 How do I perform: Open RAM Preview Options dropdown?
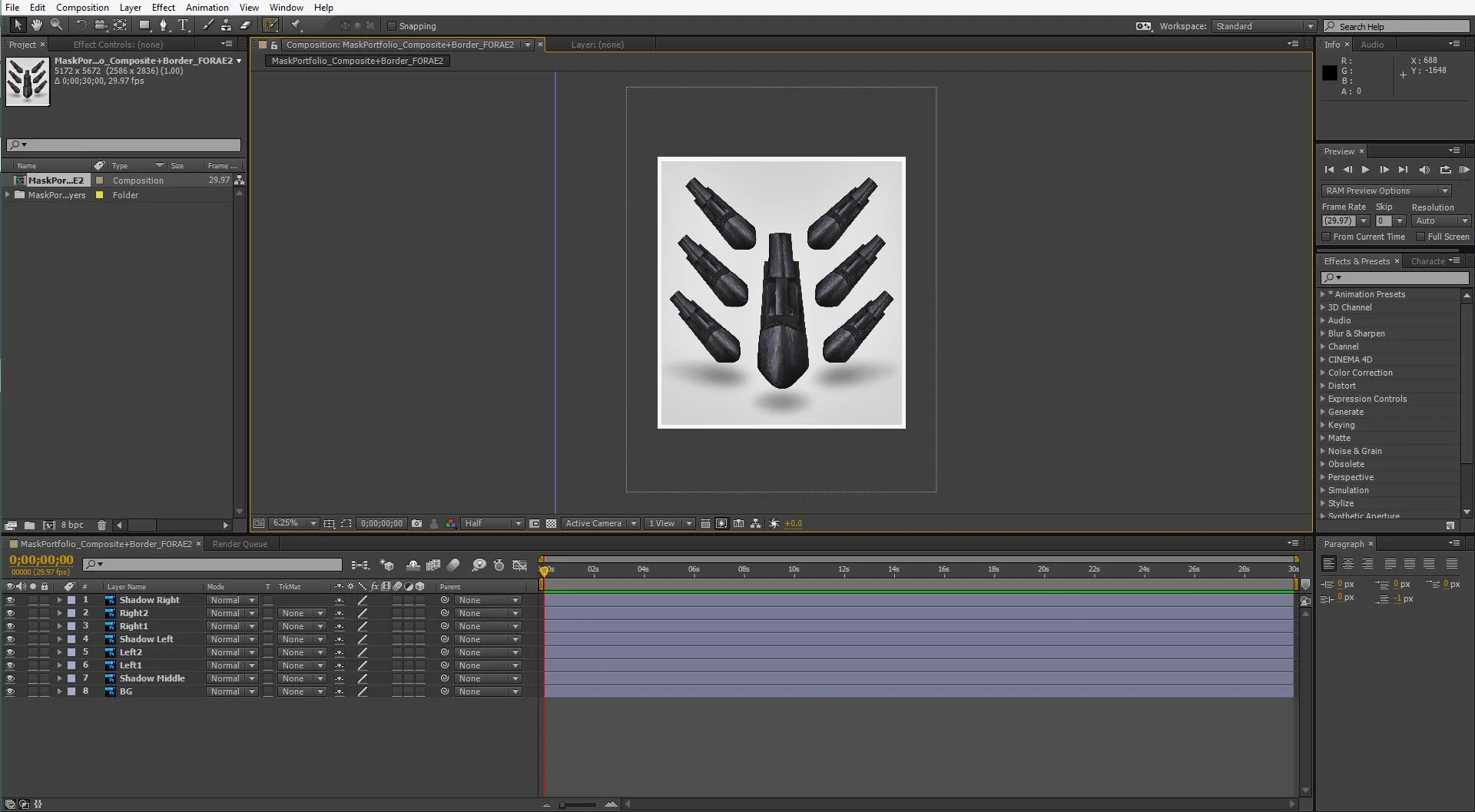click(1386, 191)
